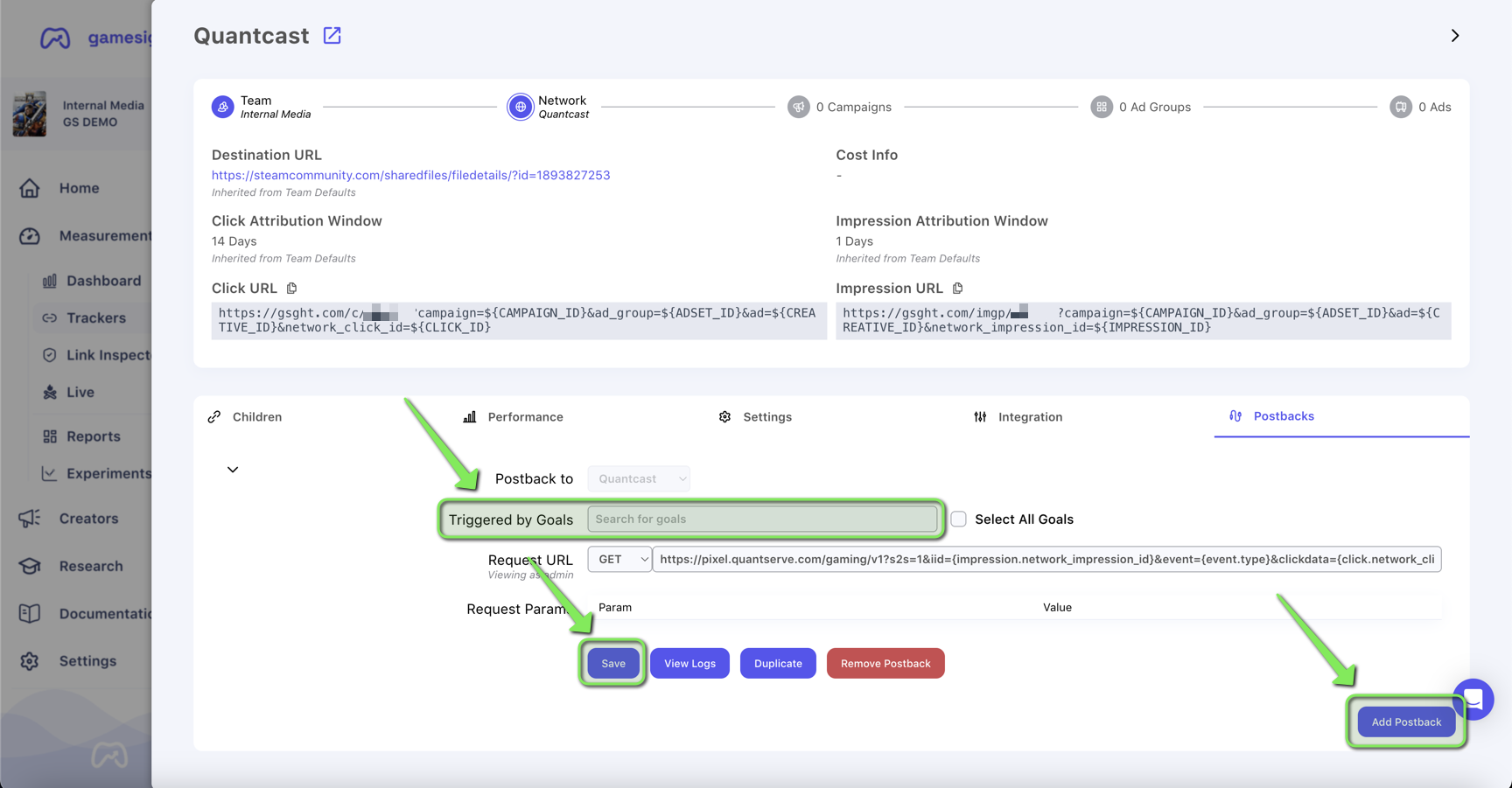The image size is (1512, 788).
Task: Copy the Click URL with clipboard icon
Action: click(292, 289)
